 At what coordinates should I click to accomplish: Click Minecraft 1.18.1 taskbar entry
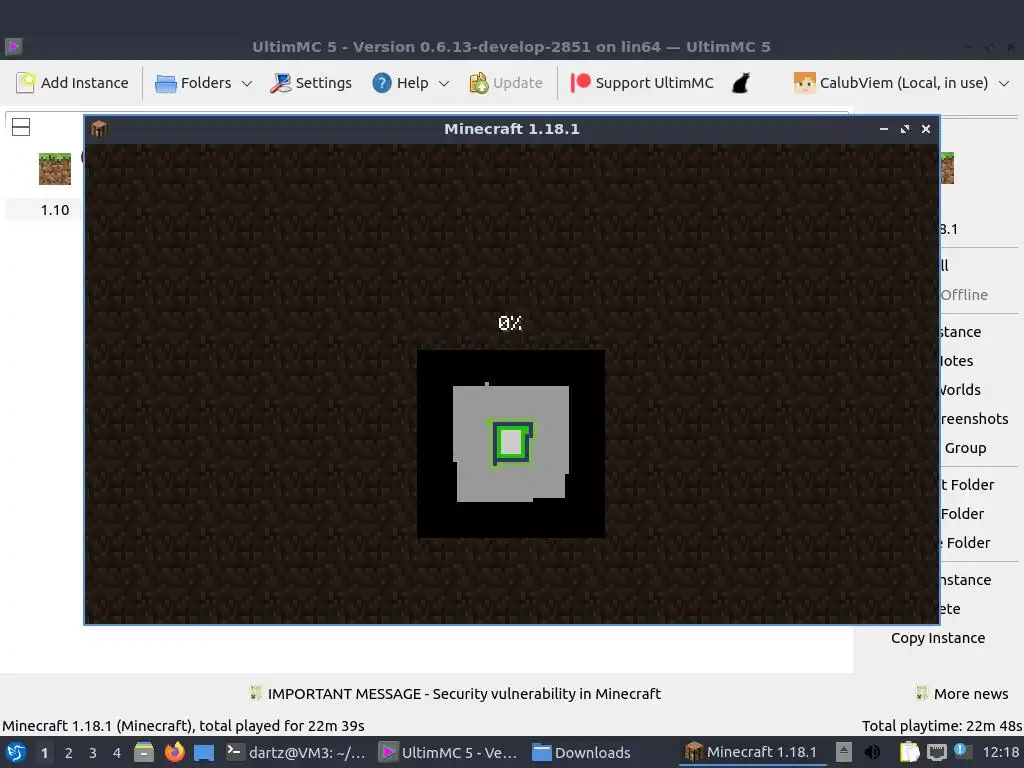tap(750, 752)
